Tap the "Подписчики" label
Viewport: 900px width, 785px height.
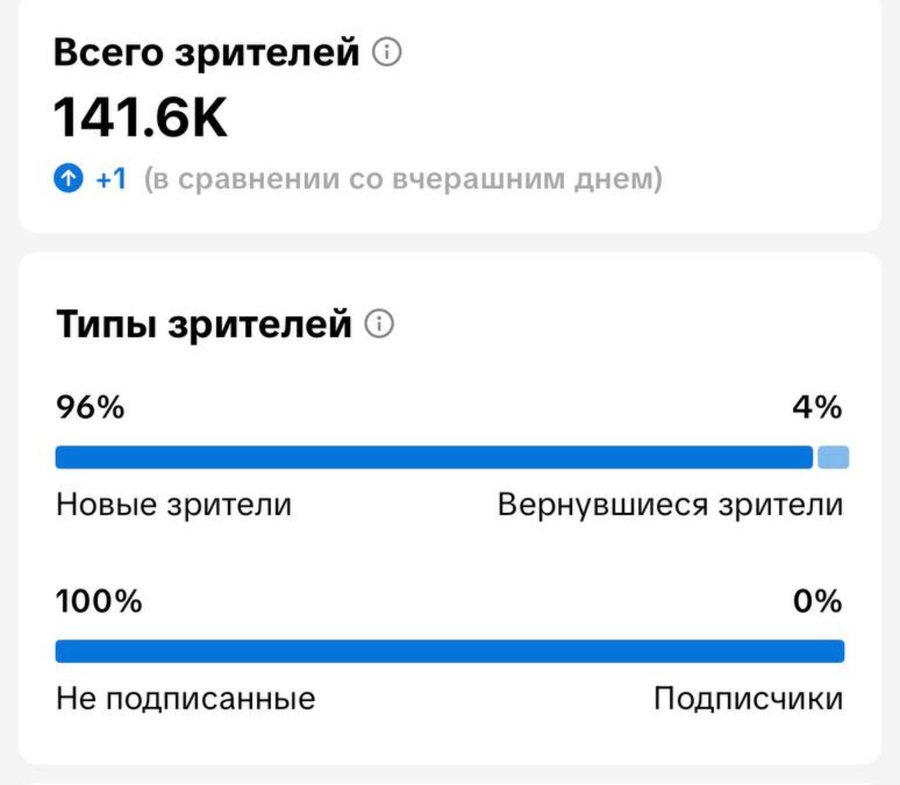748,698
